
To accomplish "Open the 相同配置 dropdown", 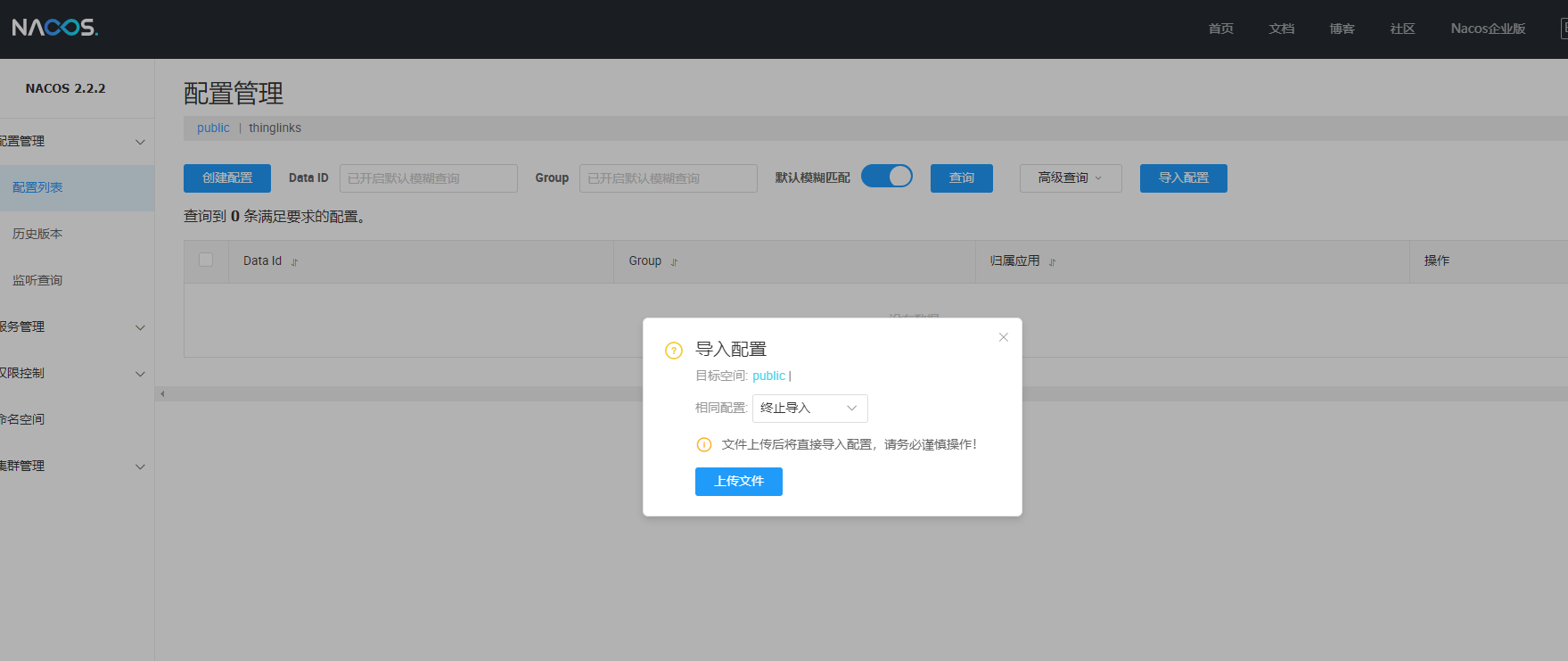I will [809, 409].
